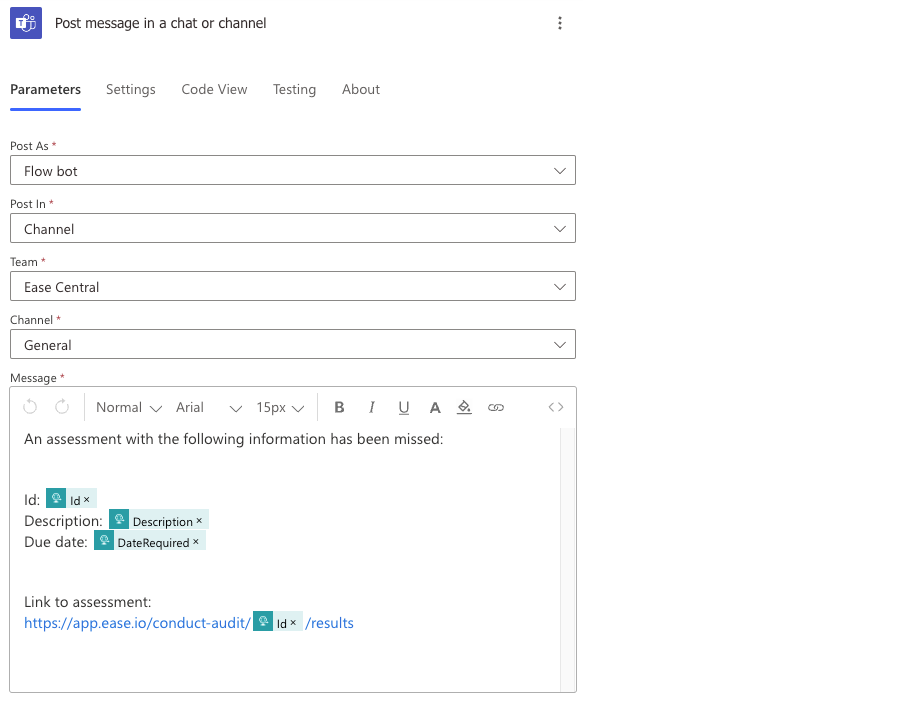908x702 pixels.
Task: Open the app.ease.io conduct-audit link
Action: (137, 623)
